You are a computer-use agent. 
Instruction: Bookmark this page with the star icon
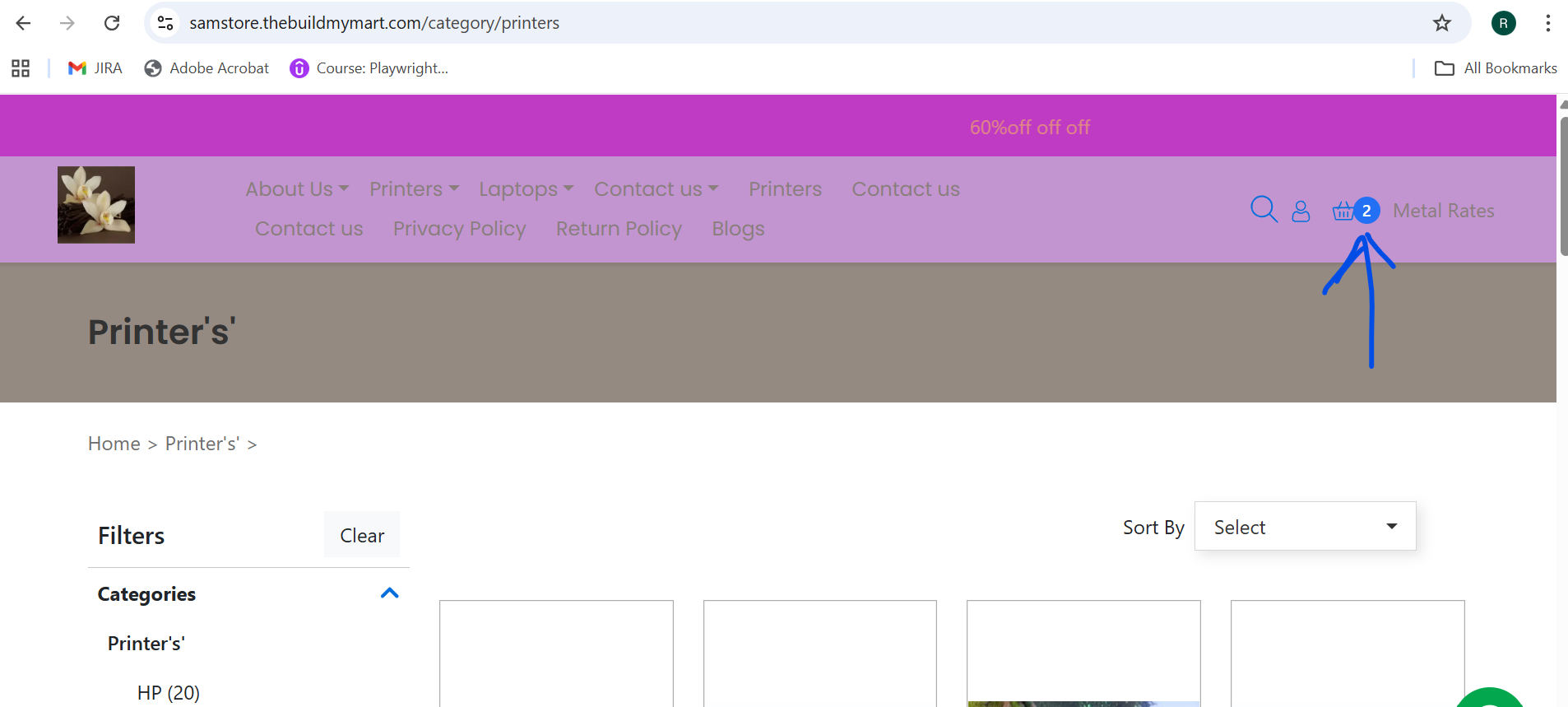(1442, 23)
